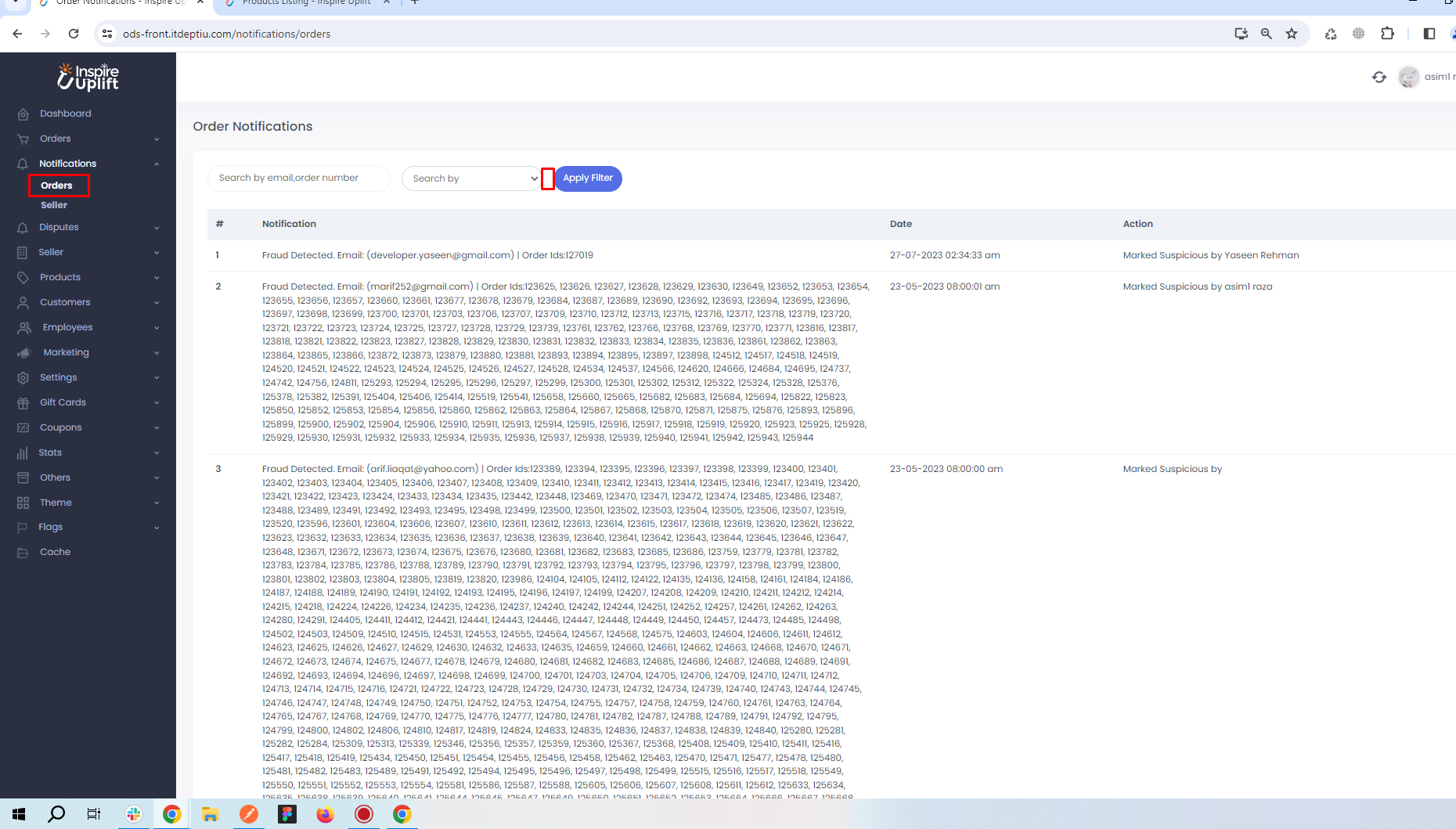This screenshot has width=1456, height=829.
Task: Click the email search input field
Action: point(298,178)
